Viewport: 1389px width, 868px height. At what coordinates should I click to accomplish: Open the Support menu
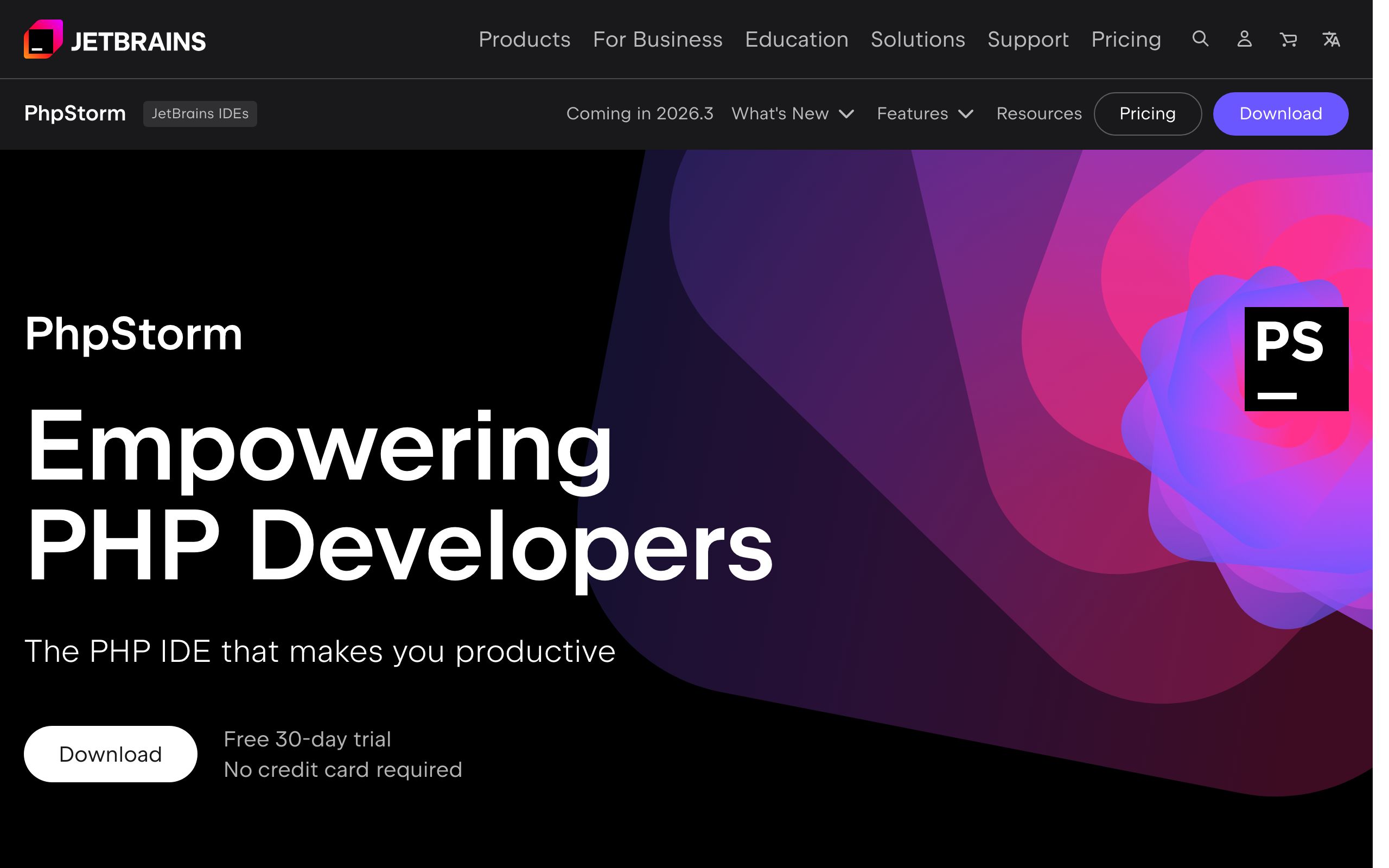coord(1028,39)
